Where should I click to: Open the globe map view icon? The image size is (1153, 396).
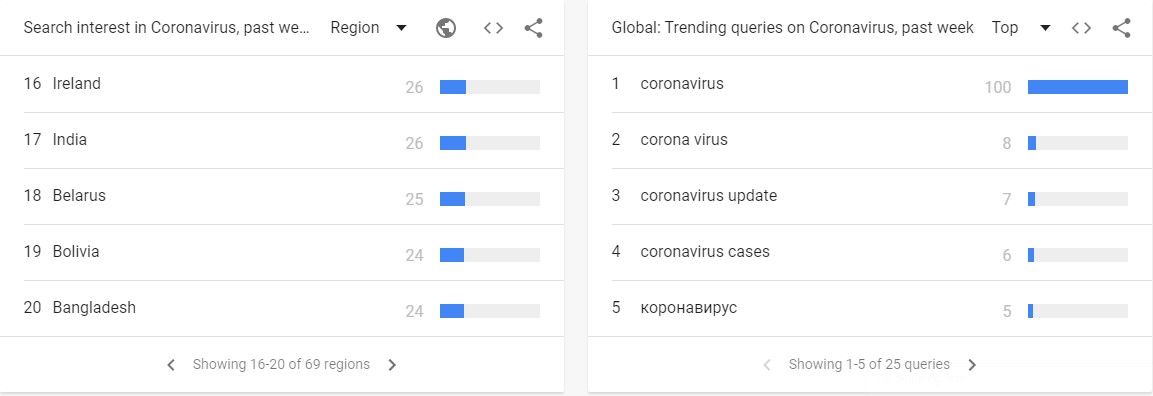tap(446, 28)
